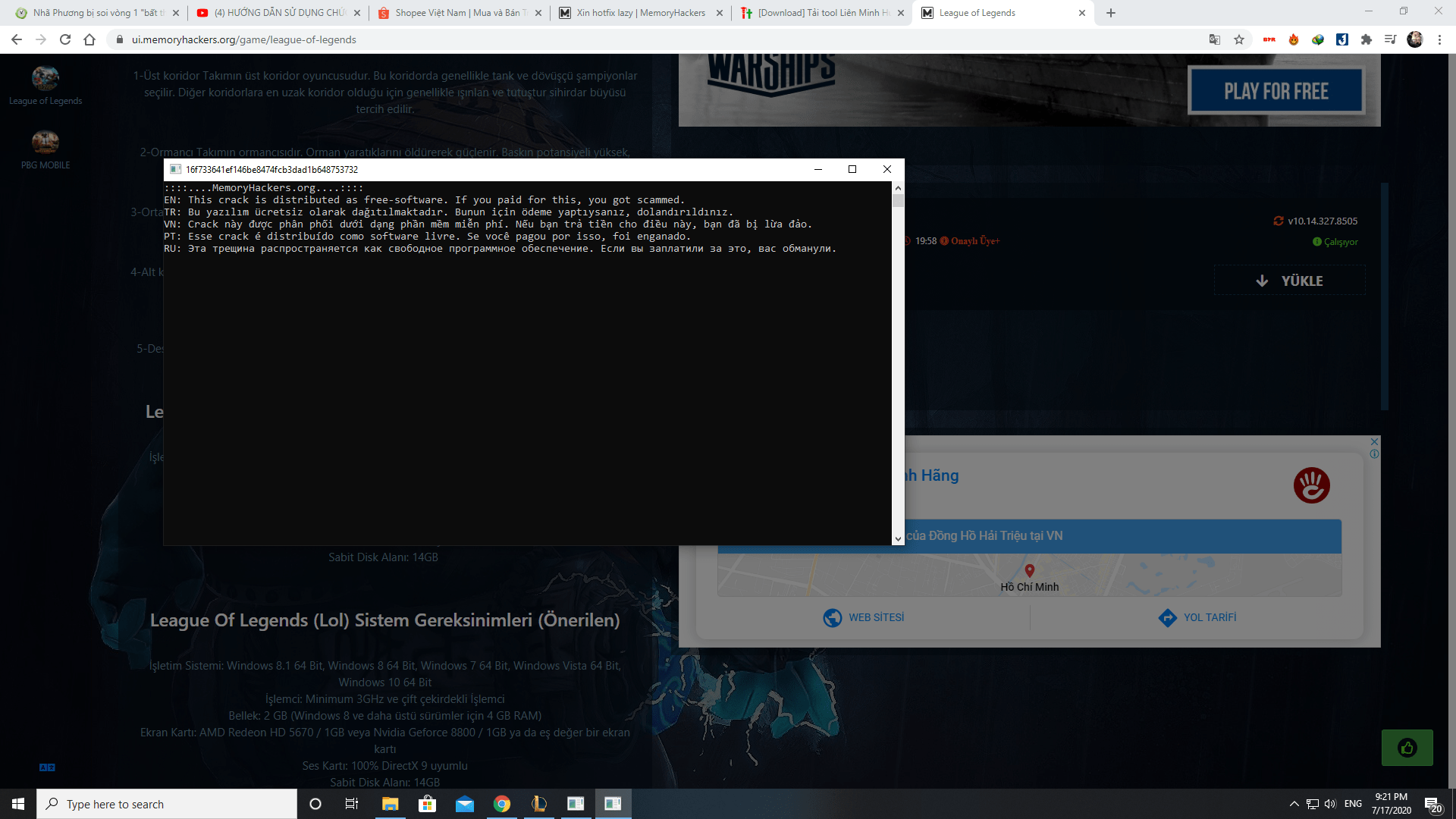
Task: Open Mail app from taskbar
Action: (464, 804)
